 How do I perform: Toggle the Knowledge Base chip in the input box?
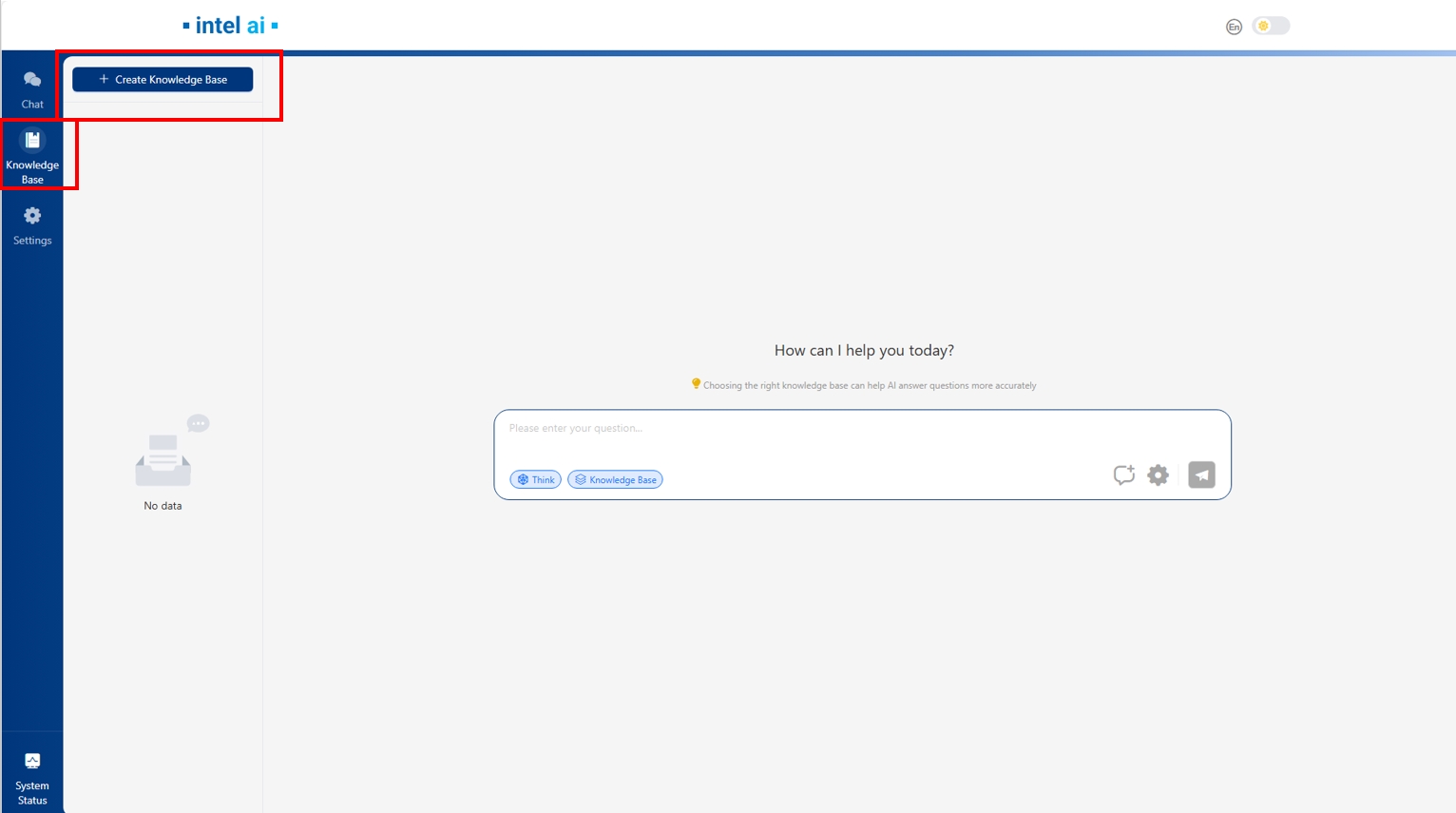(615, 479)
